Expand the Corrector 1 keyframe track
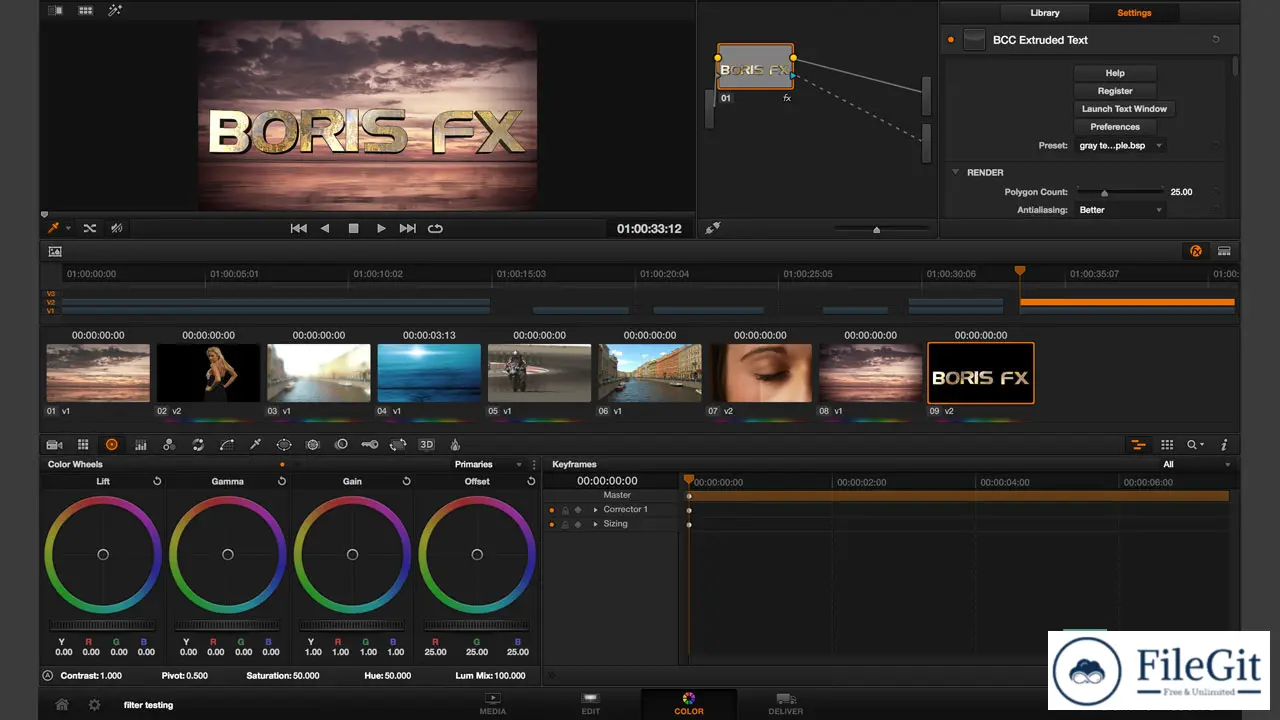 point(595,509)
